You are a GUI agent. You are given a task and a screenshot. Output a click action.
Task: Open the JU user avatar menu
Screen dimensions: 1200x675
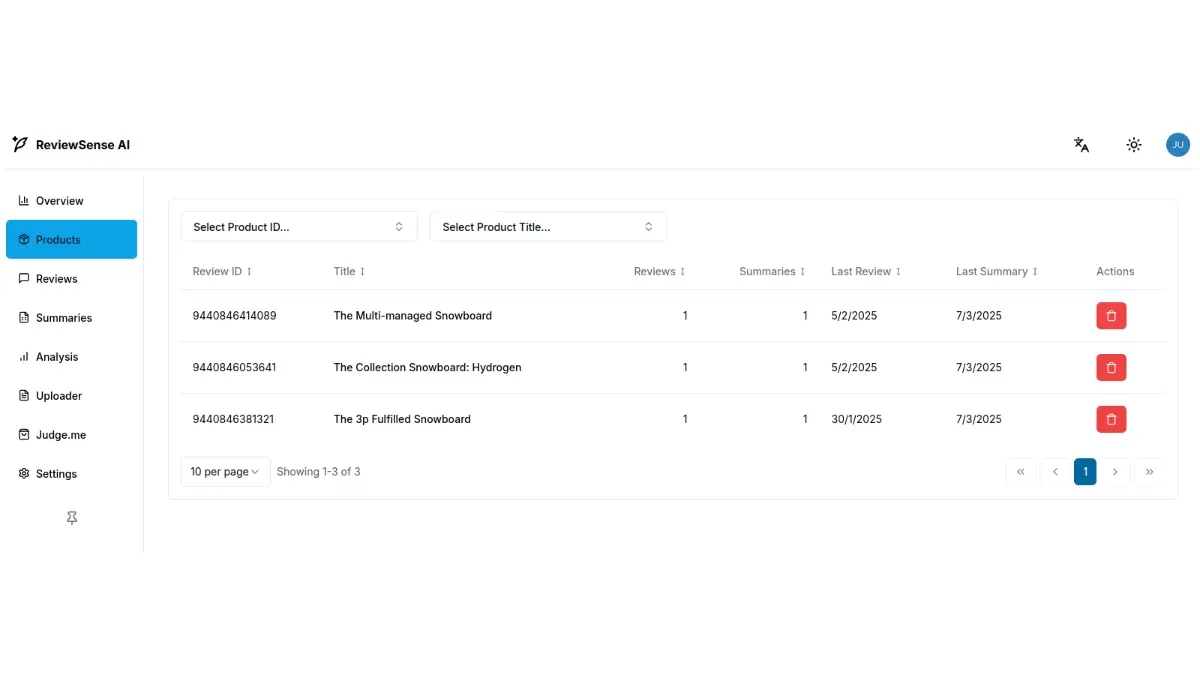point(1177,145)
